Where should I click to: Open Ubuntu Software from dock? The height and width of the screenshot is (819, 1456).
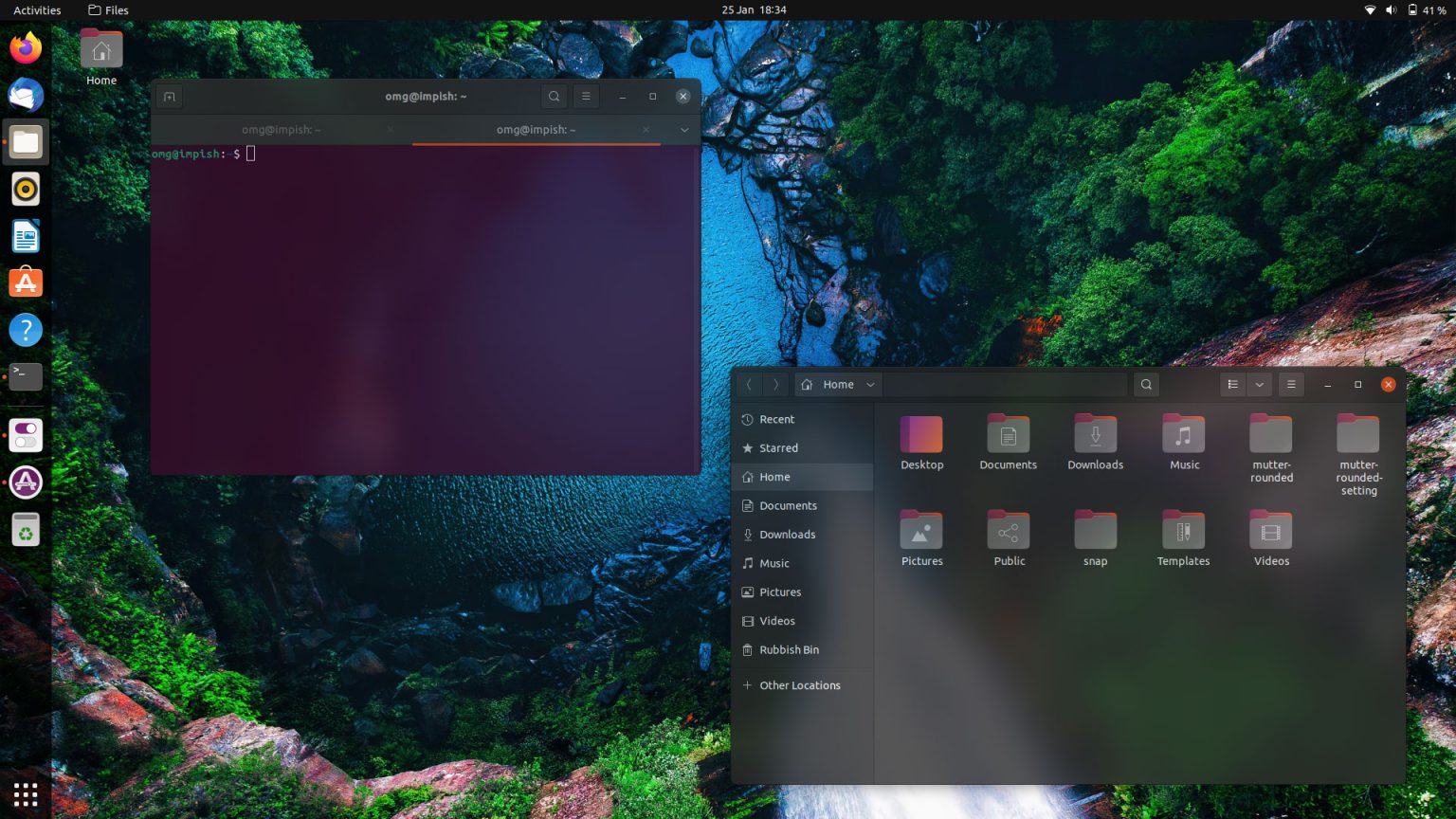pyautogui.click(x=26, y=282)
